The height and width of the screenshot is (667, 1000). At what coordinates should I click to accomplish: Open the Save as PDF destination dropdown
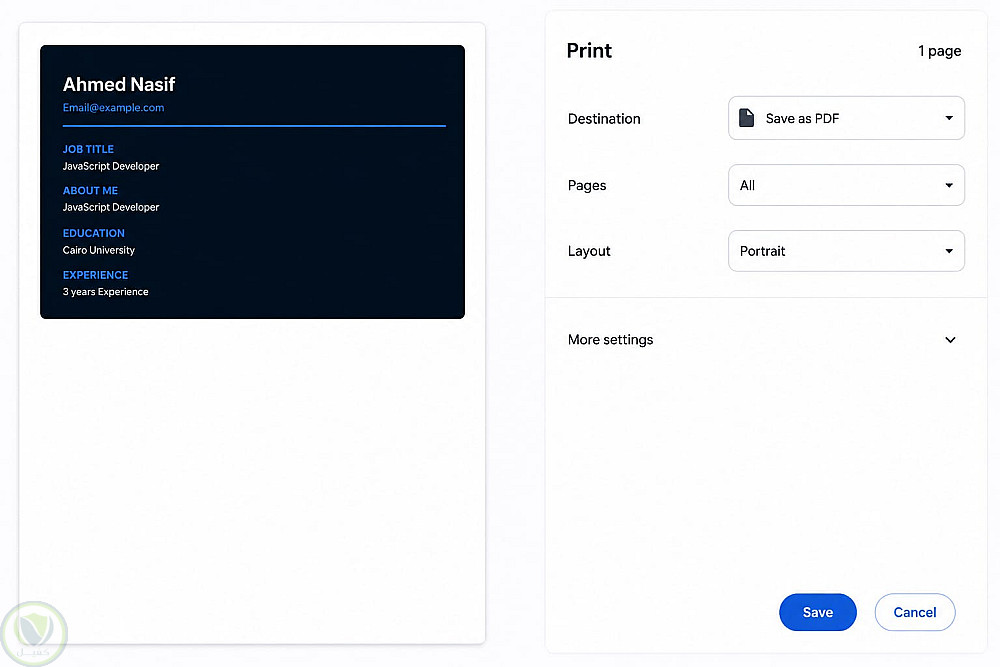point(846,118)
